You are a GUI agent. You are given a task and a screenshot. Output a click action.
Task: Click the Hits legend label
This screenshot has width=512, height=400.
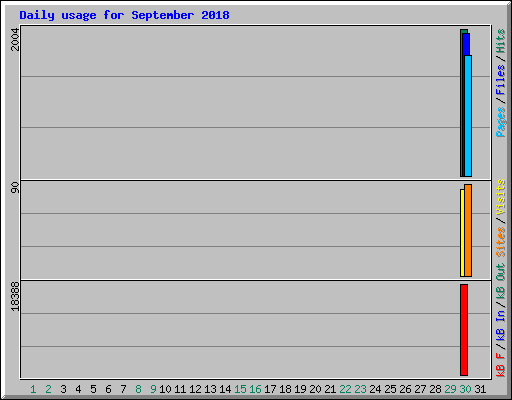501,41
